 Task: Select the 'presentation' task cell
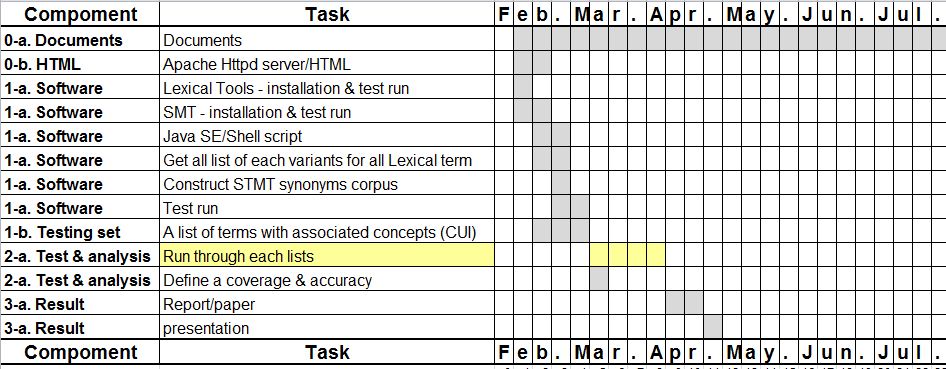pyautogui.click(x=327, y=328)
